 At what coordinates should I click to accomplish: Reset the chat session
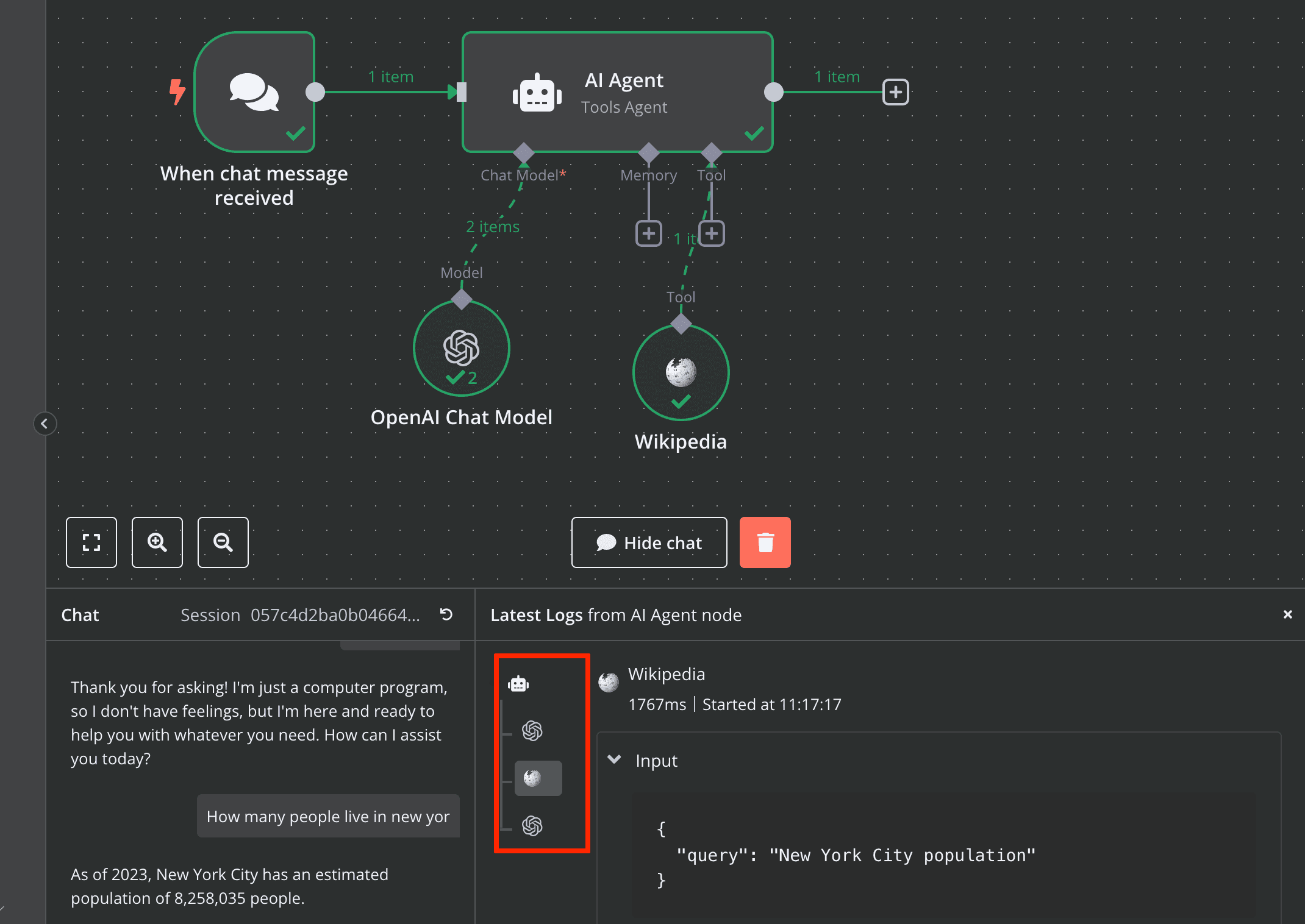click(x=446, y=614)
